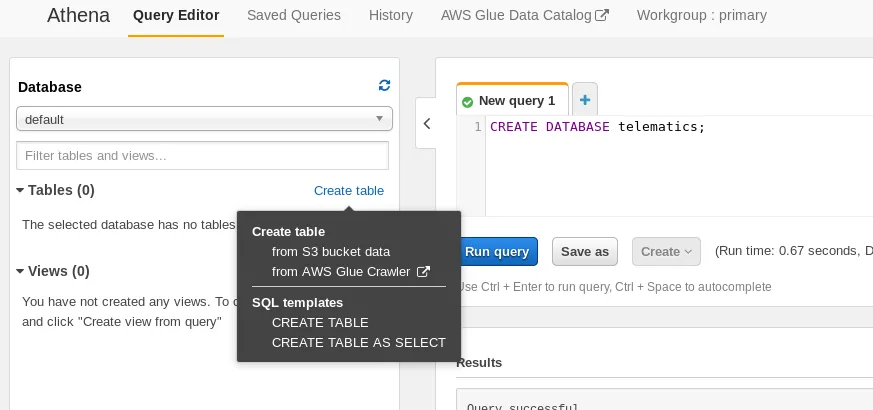This screenshot has height=410, width=873.
Task: Choose create table from S3 bucket data
Action: tap(330, 251)
